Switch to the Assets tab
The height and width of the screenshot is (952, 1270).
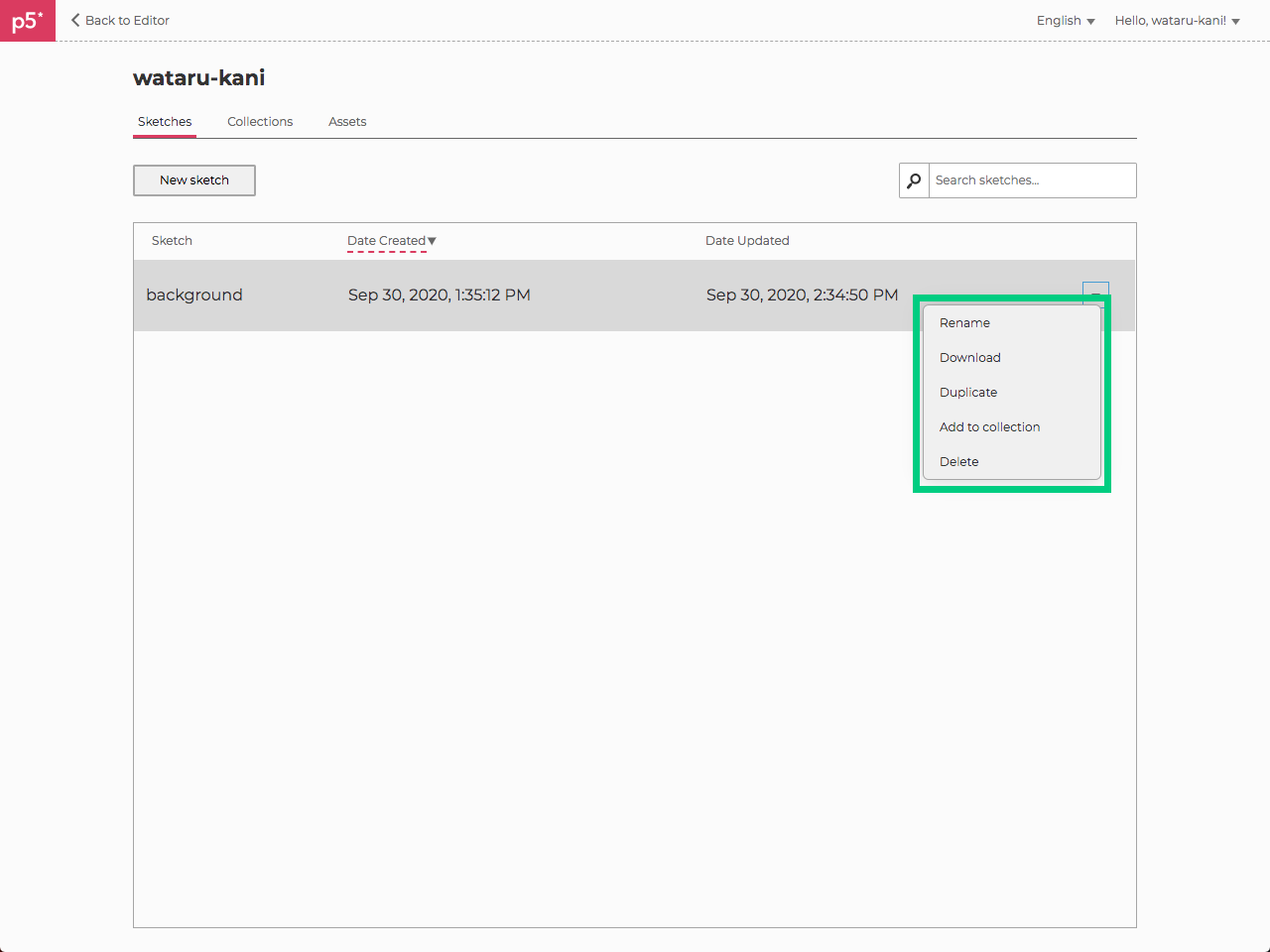coord(347,122)
